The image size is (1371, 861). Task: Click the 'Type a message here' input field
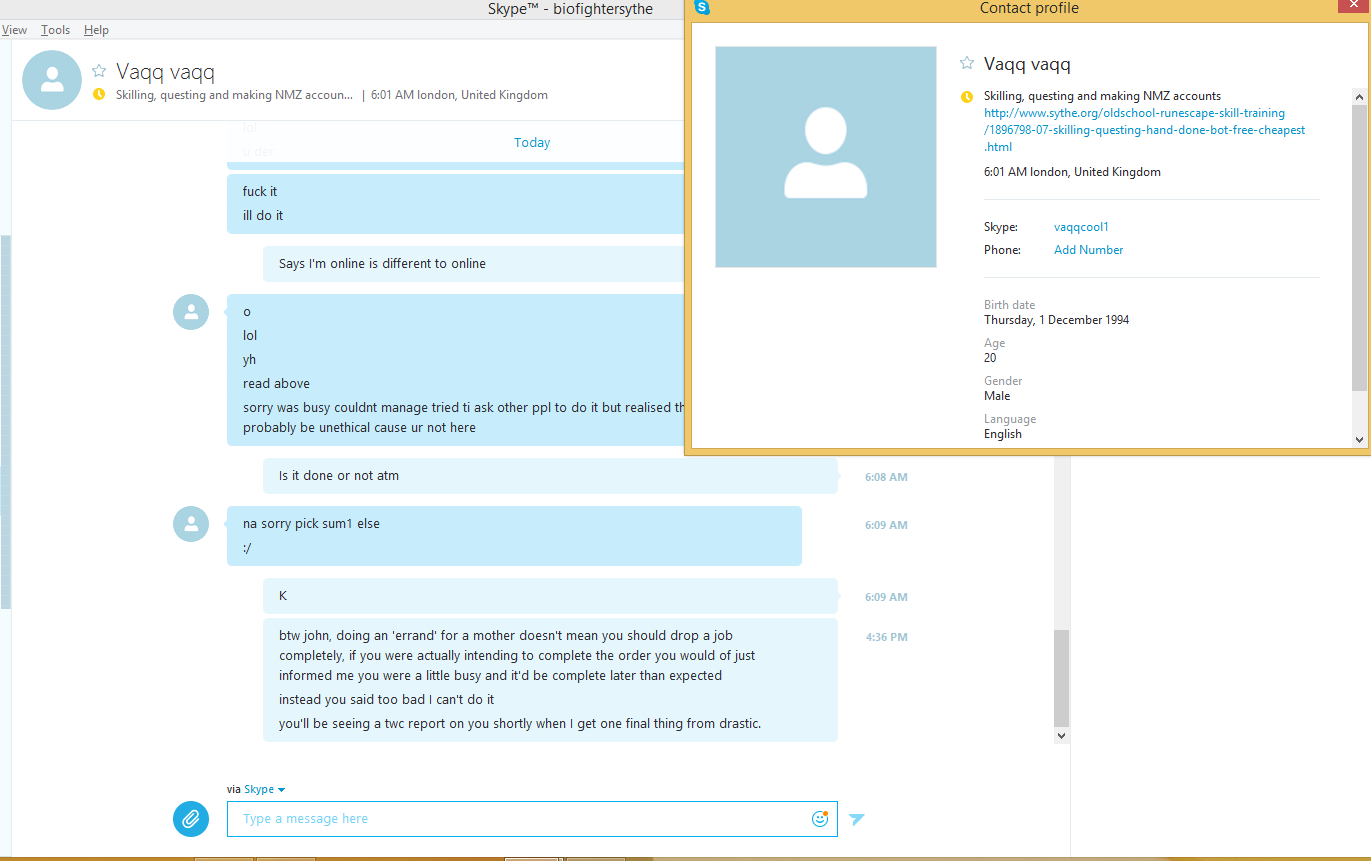(532, 819)
